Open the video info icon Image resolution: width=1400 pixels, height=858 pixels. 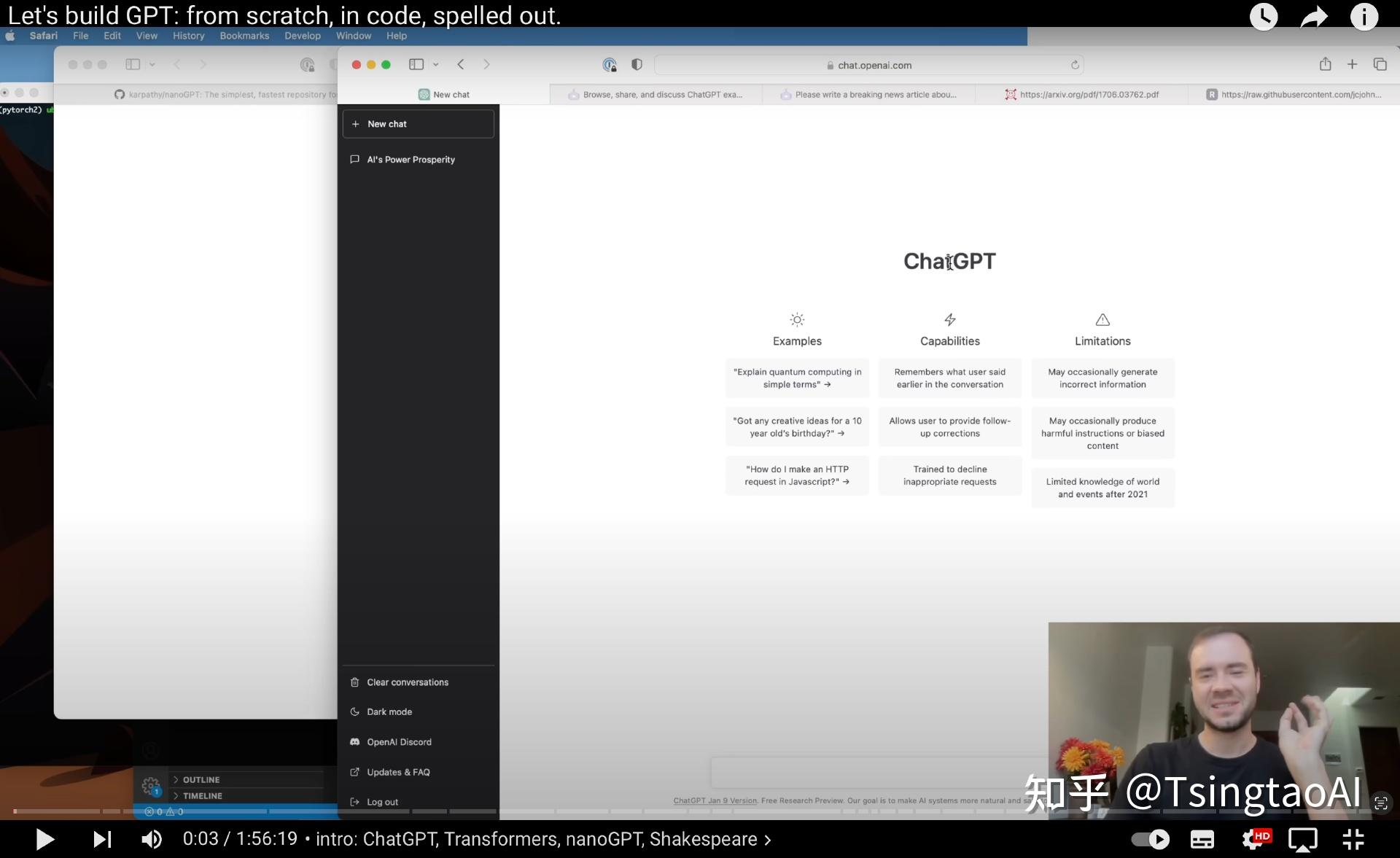[1364, 16]
